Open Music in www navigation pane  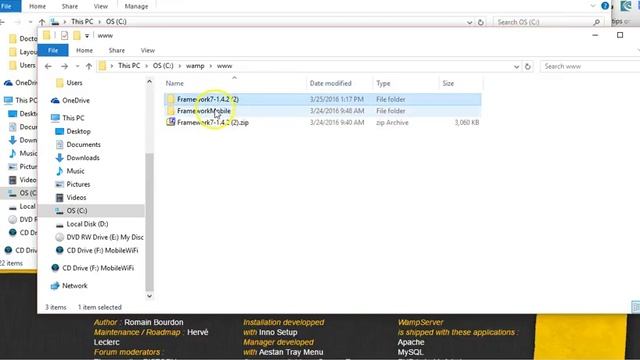pyautogui.click(x=76, y=171)
